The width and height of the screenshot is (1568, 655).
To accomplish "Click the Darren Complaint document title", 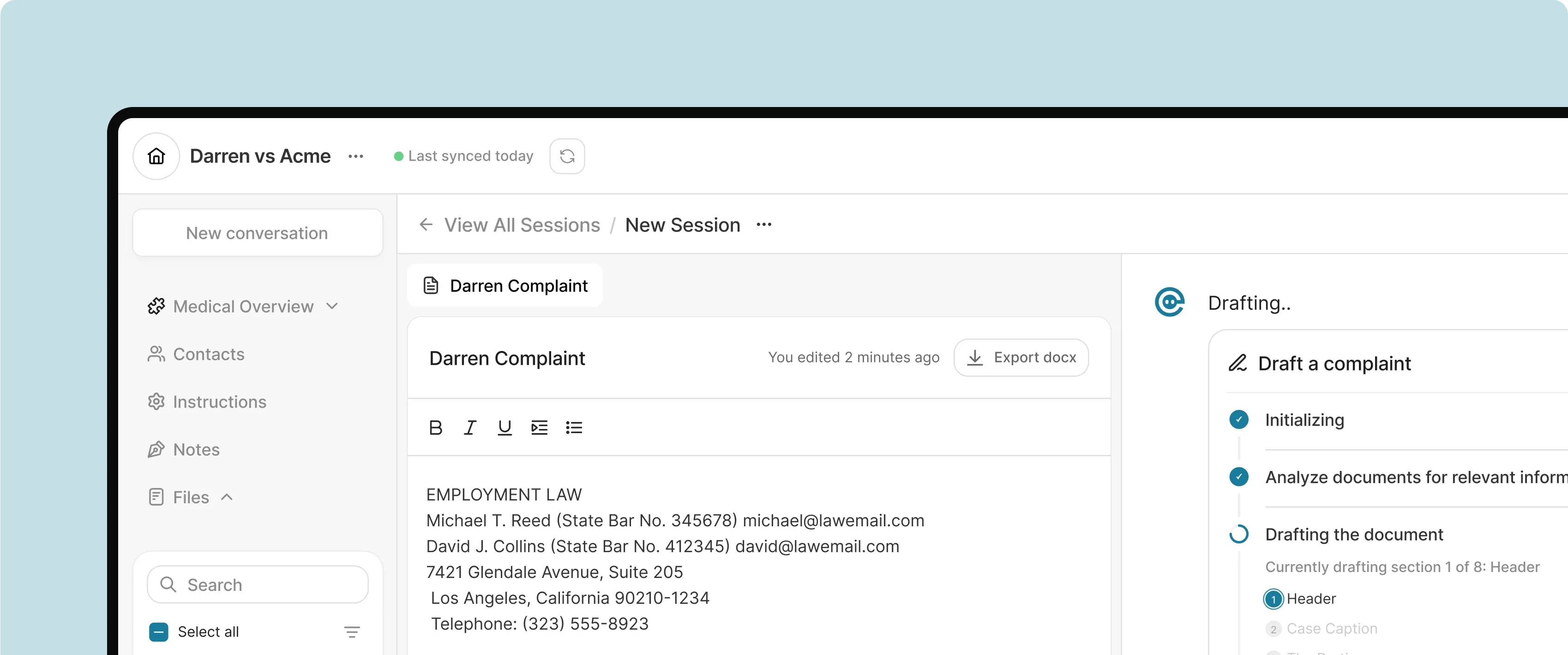I will 506,358.
